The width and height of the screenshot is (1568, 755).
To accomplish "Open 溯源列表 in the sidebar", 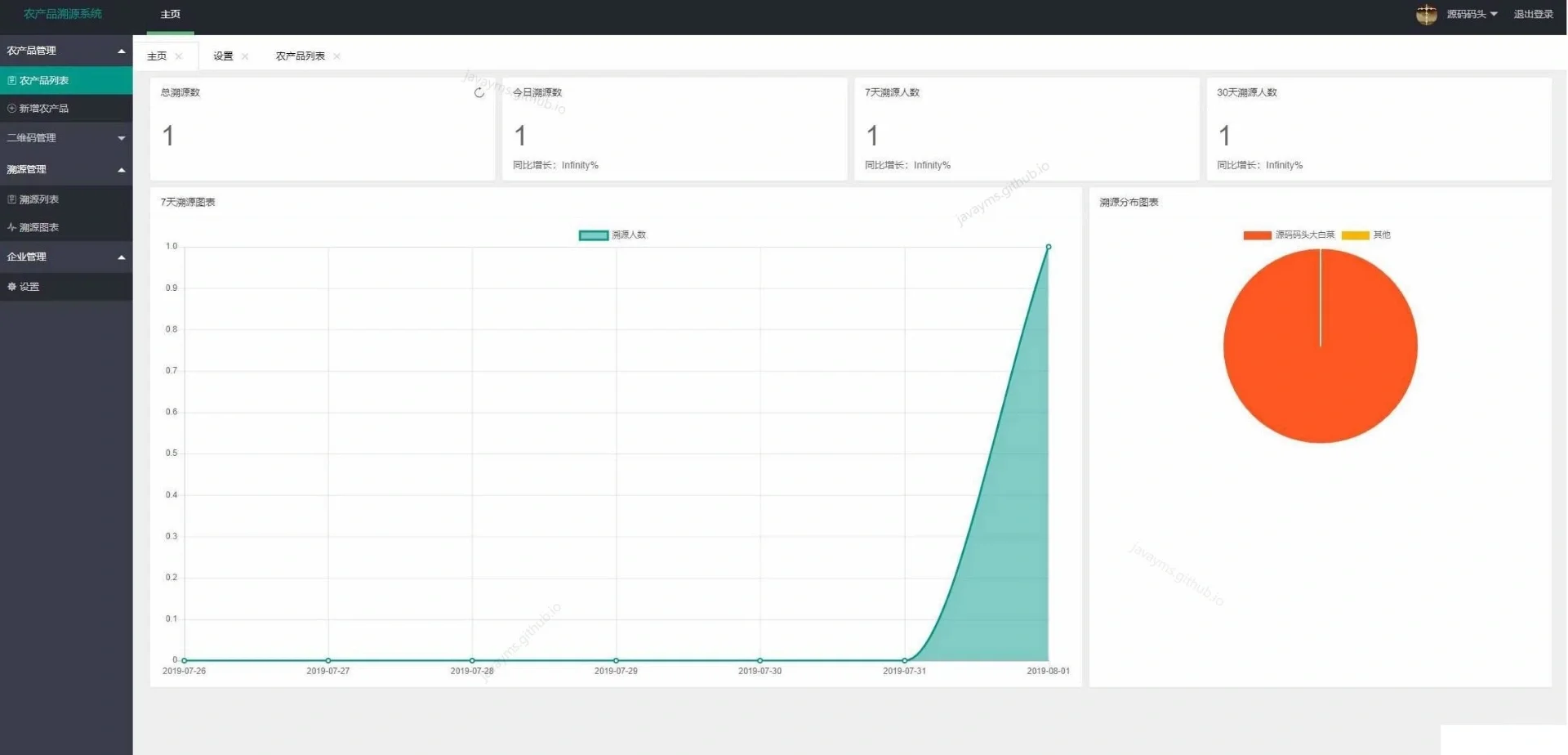I will tap(66, 199).
